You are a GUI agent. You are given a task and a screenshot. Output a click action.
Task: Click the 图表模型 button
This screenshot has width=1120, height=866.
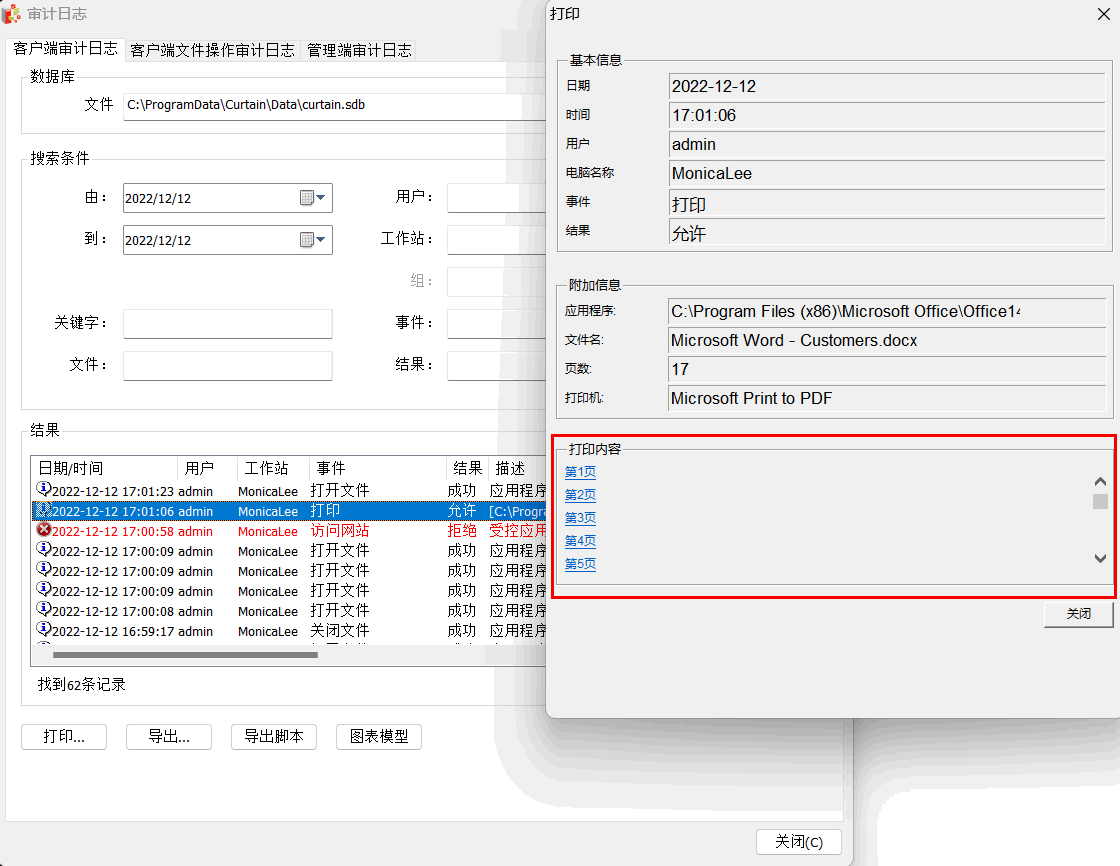point(379,736)
